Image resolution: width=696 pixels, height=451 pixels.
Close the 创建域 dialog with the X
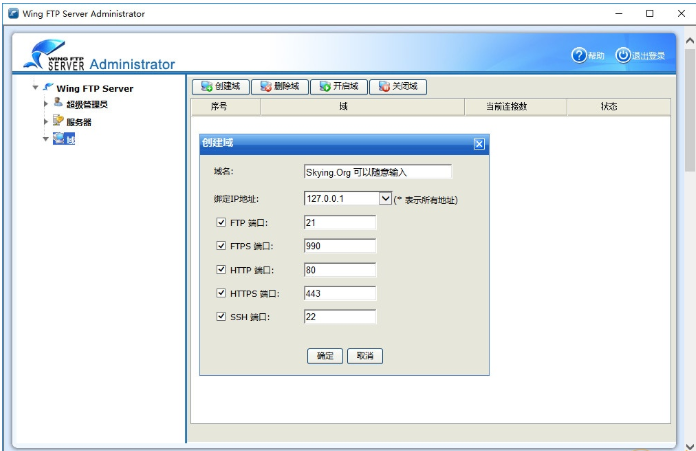point(479,144)
